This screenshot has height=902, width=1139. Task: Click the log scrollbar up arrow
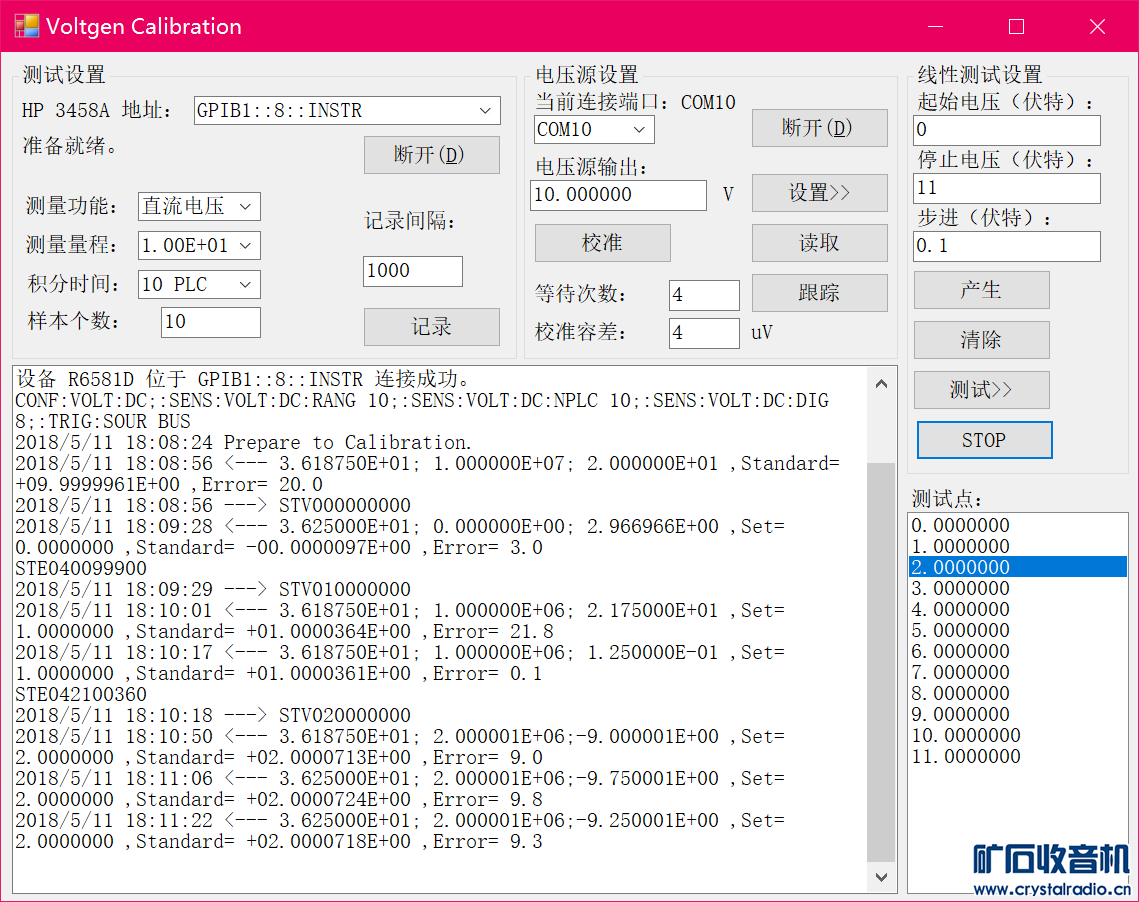coord(881,383)
